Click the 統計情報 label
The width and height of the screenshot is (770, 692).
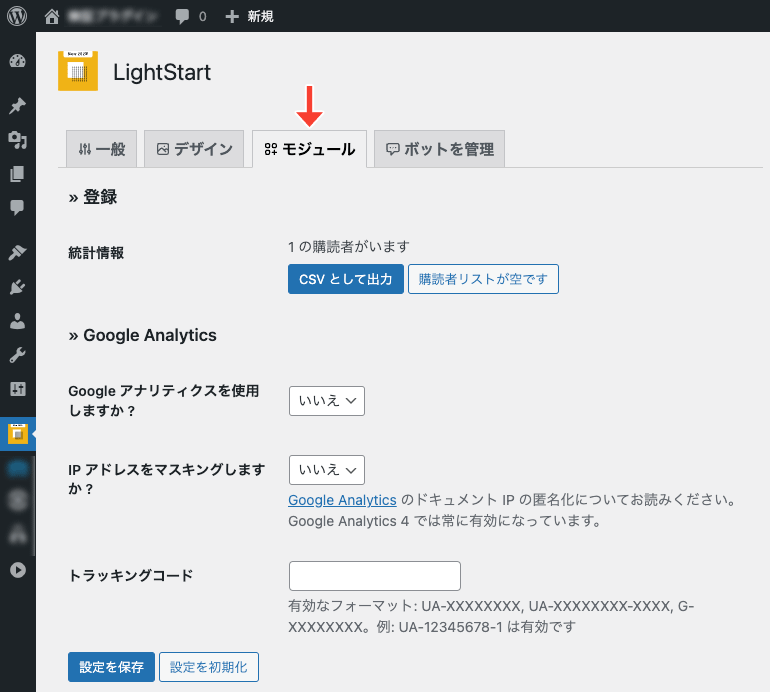(x=96, y=253)
